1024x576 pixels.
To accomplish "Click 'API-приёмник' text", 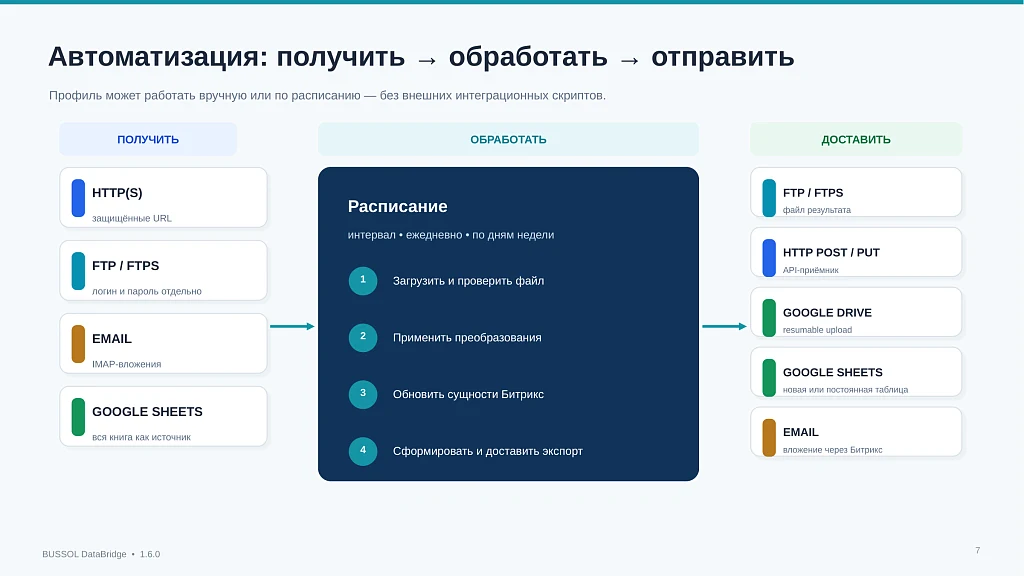I will [810, 270].
